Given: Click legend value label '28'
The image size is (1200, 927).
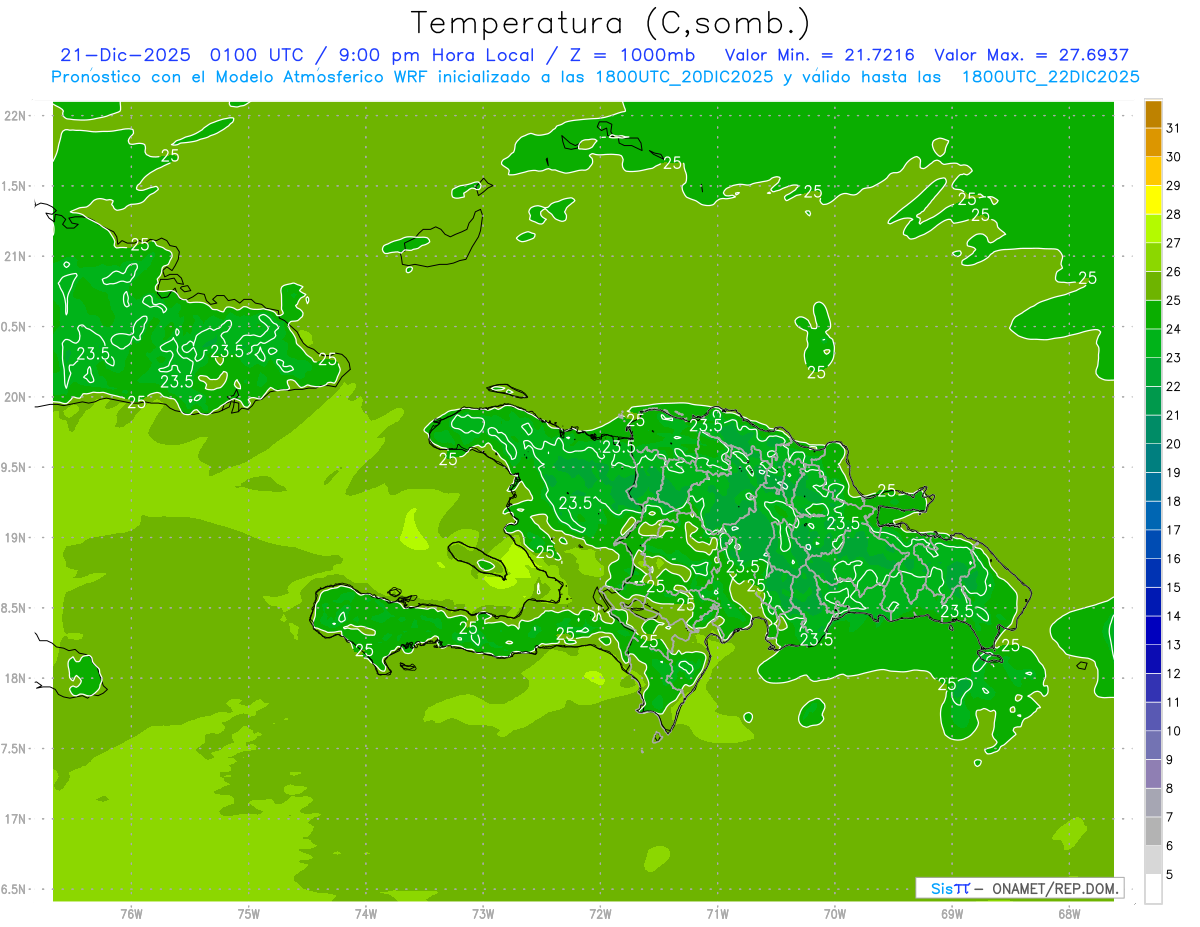Looking at the screenshot, I should 1174,215.
